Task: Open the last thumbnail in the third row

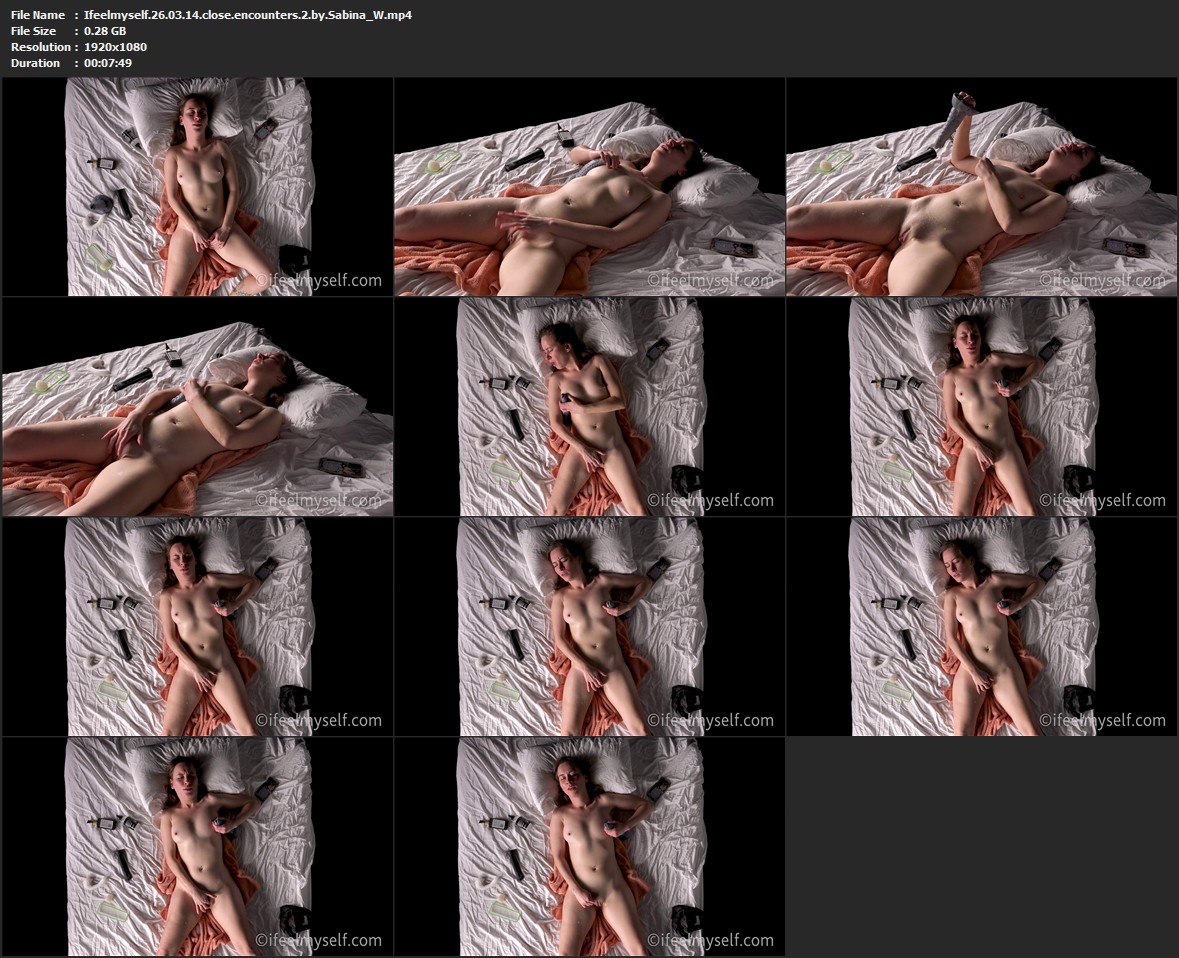Action: point(981,627)
